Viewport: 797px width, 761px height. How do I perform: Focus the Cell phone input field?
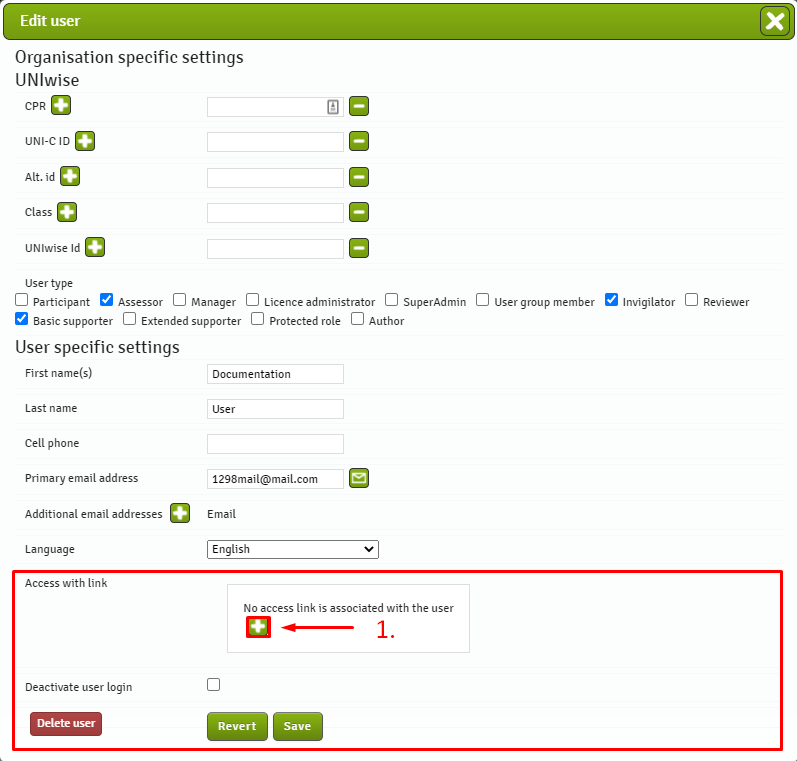point(275,444)
